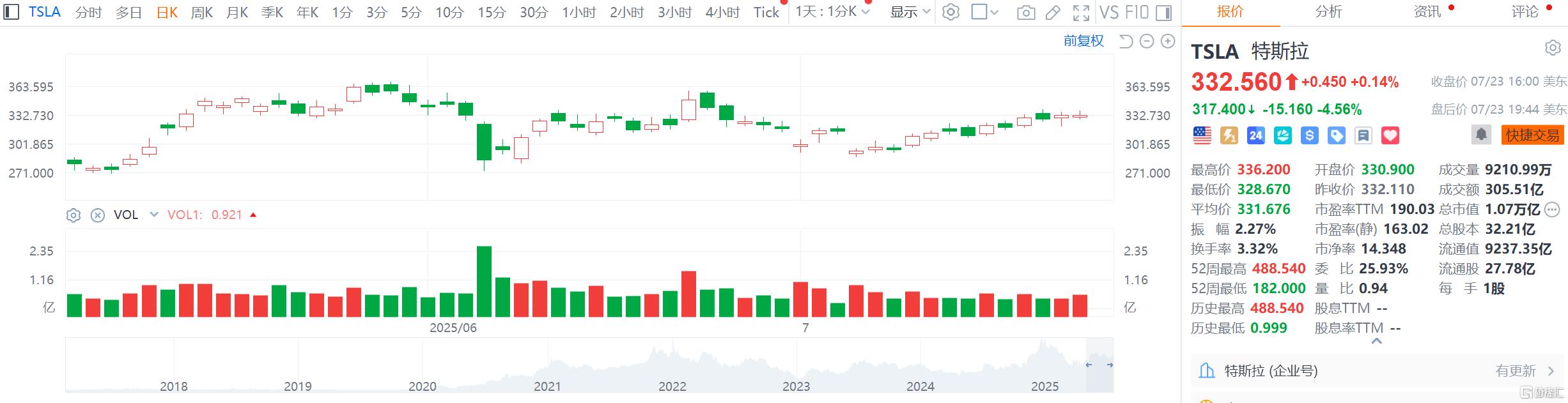Screen dimensions: 1568x403
Task: Click the note bookmark icon
Action: [1363, 135]
